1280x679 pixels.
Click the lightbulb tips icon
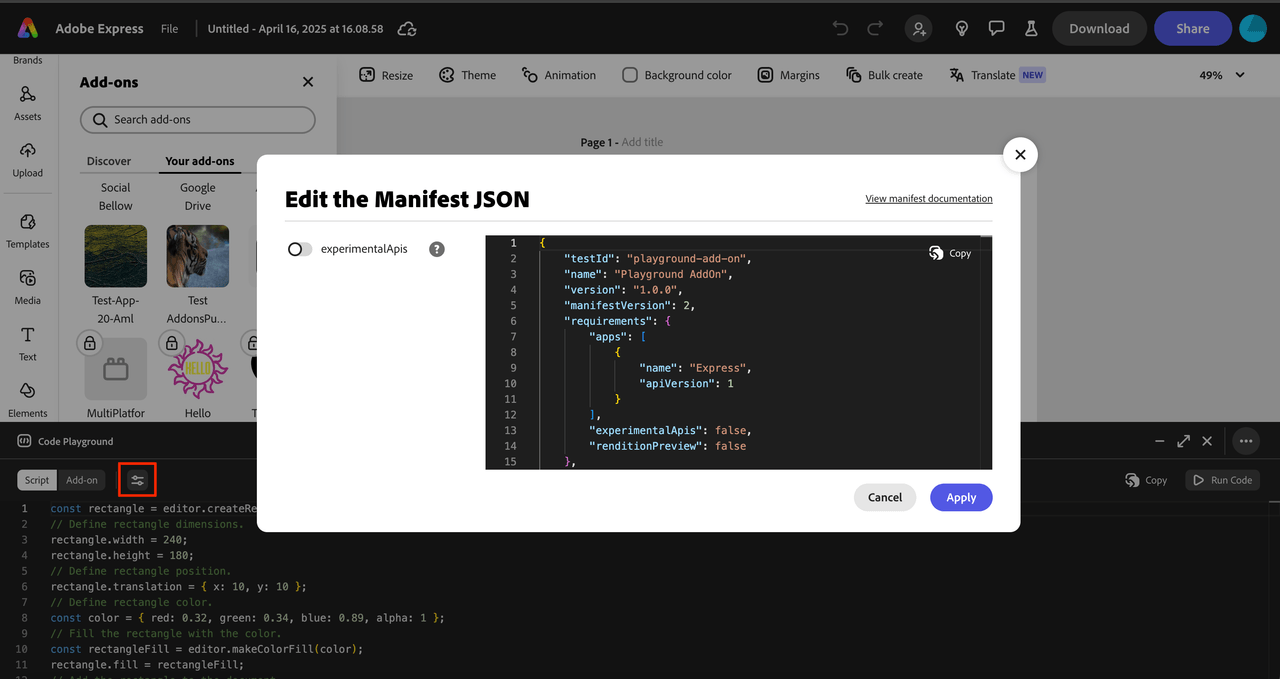click(961, 28)
